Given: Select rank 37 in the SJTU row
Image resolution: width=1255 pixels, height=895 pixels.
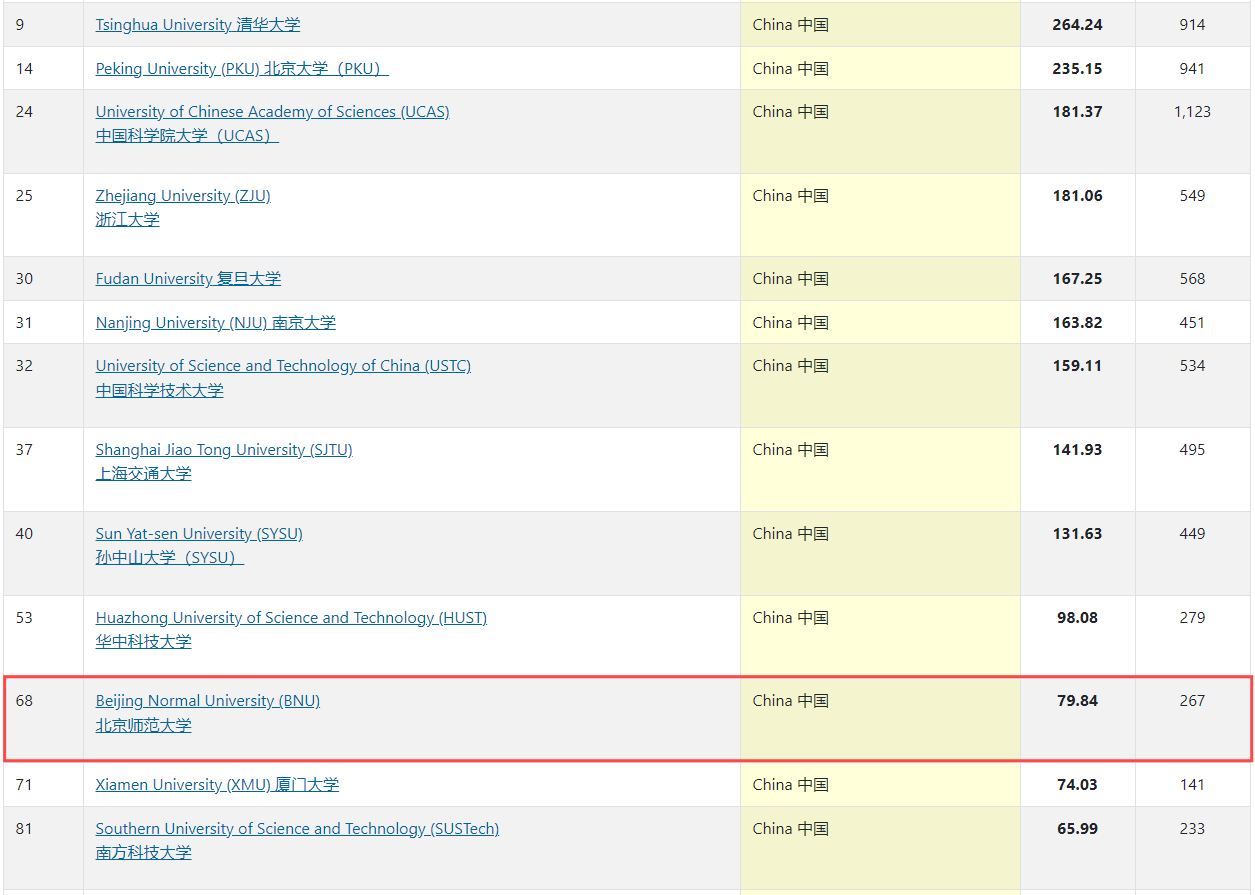Looking at the screenshot, I should (x=24, y=450).
